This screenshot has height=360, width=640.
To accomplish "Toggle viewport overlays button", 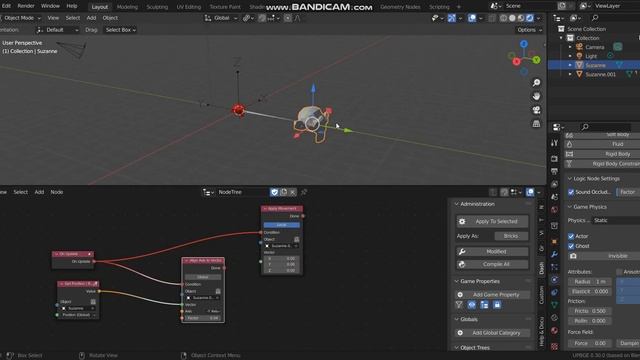I will point(472,18).
